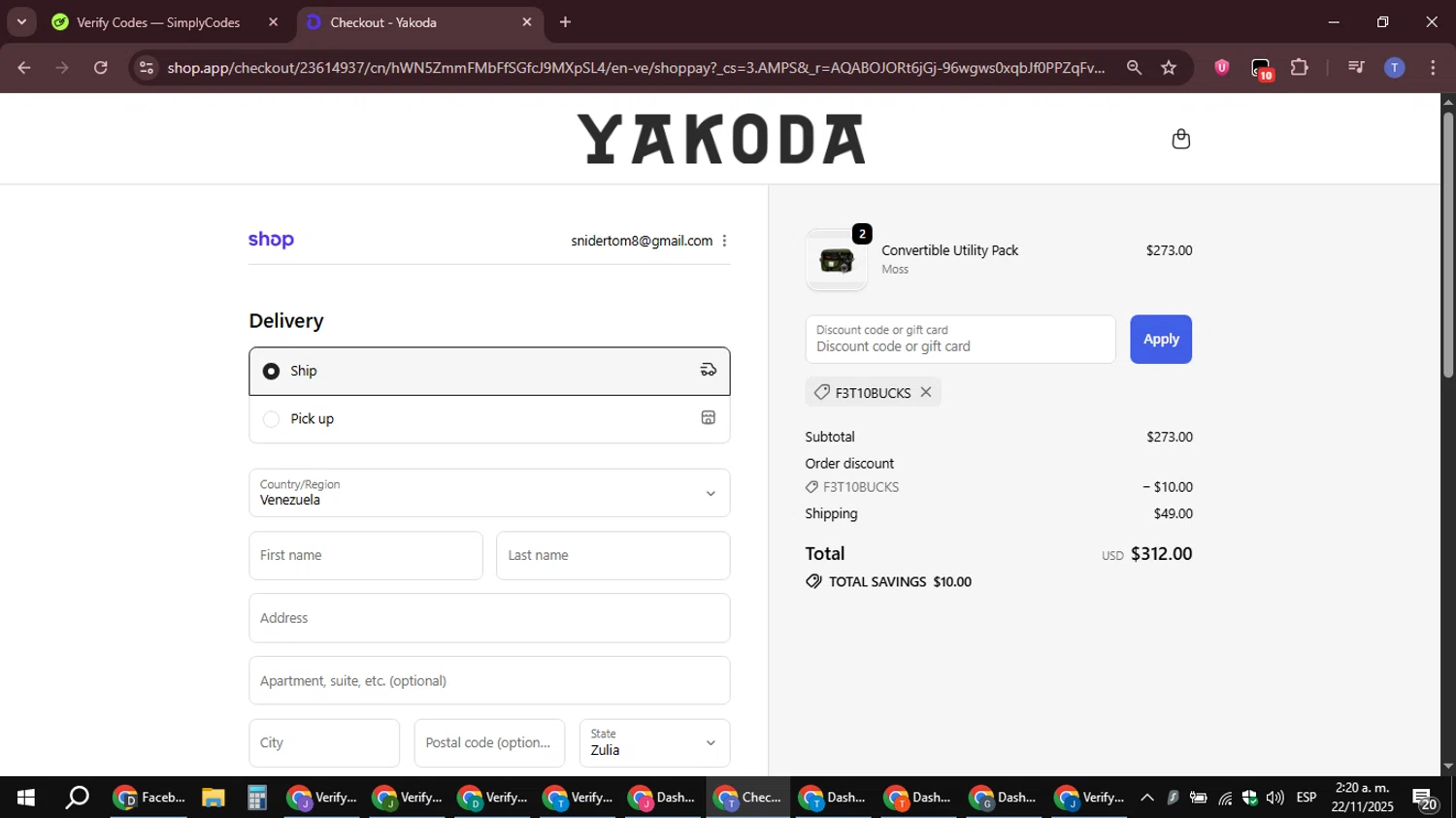Click the First name field
This screenshot has width=1456, height=818.
366,555
